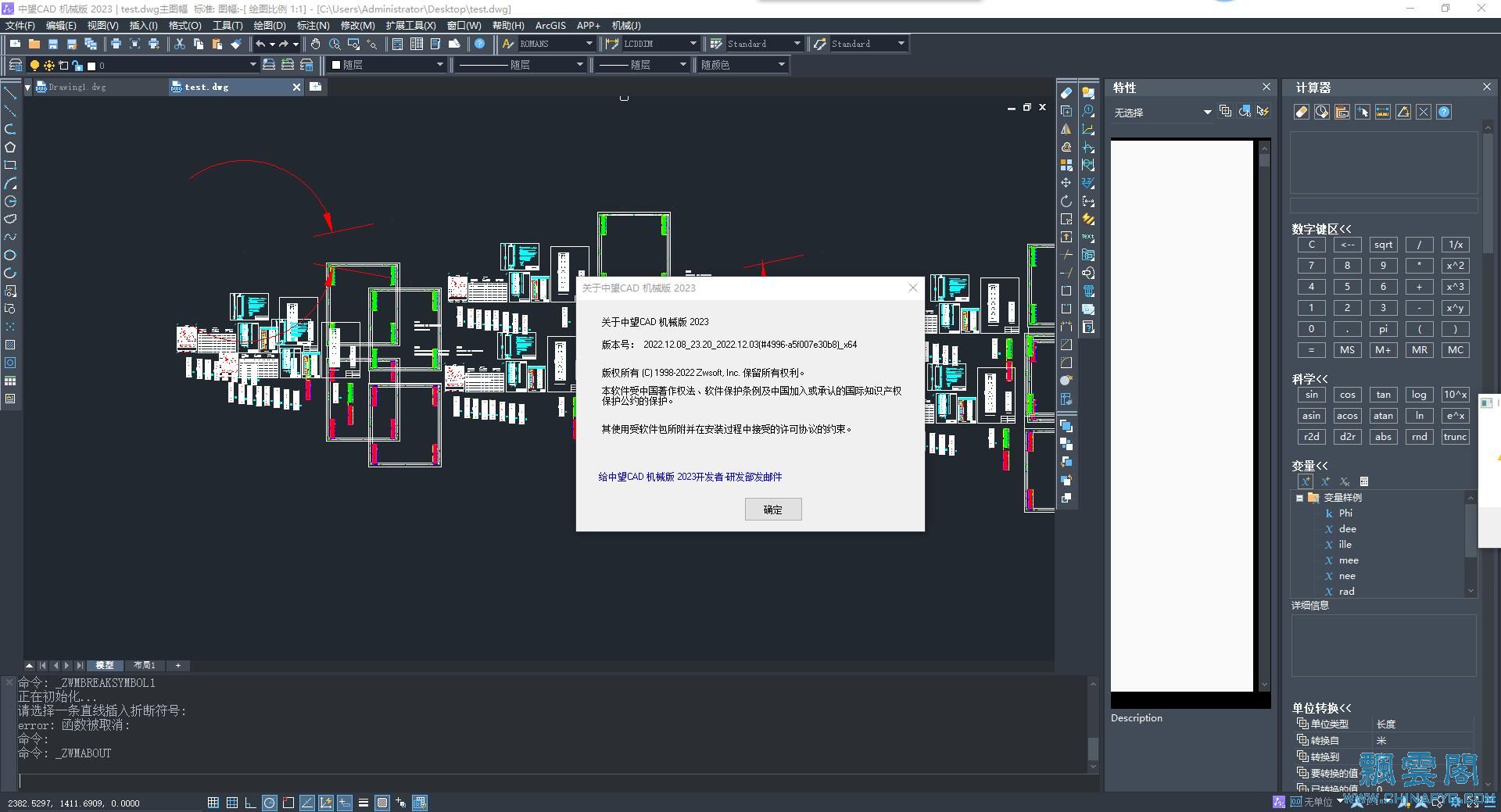
Task: Click the Rotate tool in modify toolbar
Action: pyautogui.click(x=1066, y=201)
